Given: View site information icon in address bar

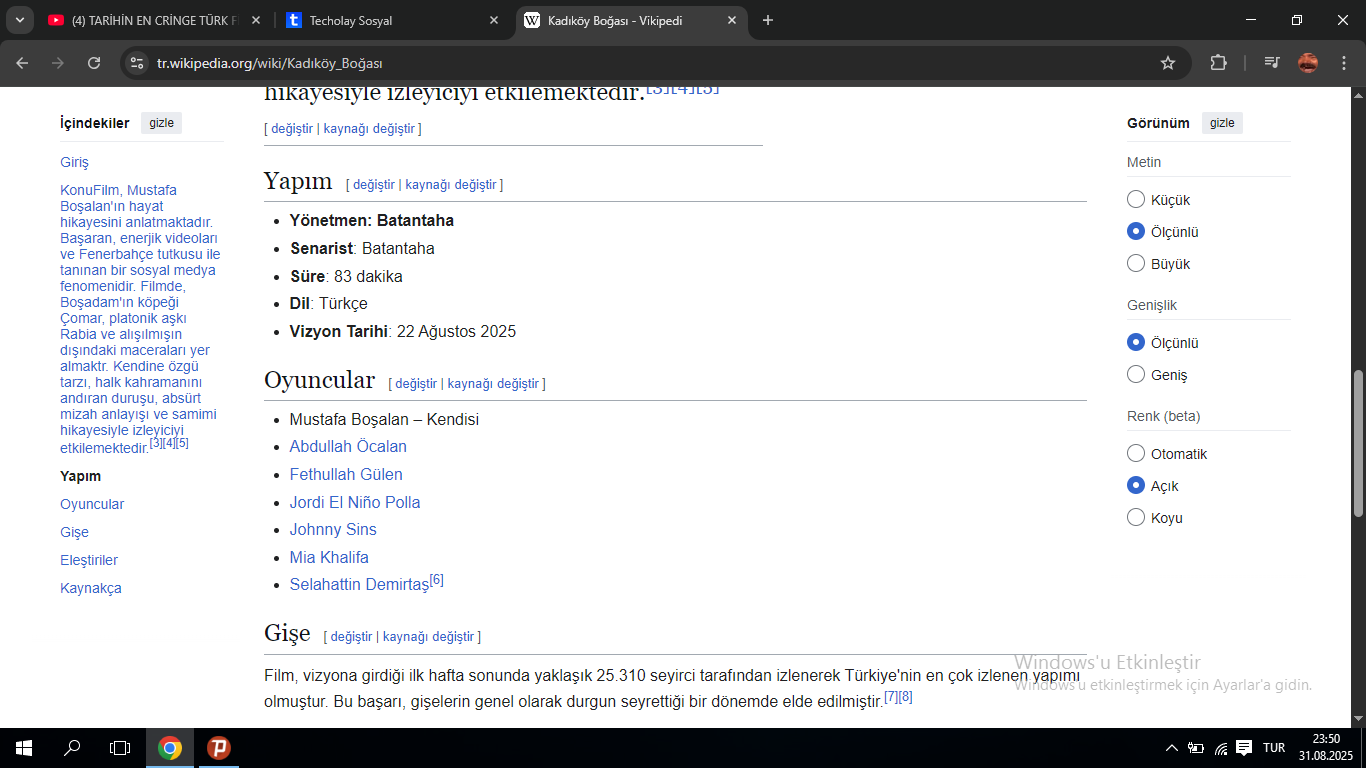Looking at the screenshot, I should (138, 63).
